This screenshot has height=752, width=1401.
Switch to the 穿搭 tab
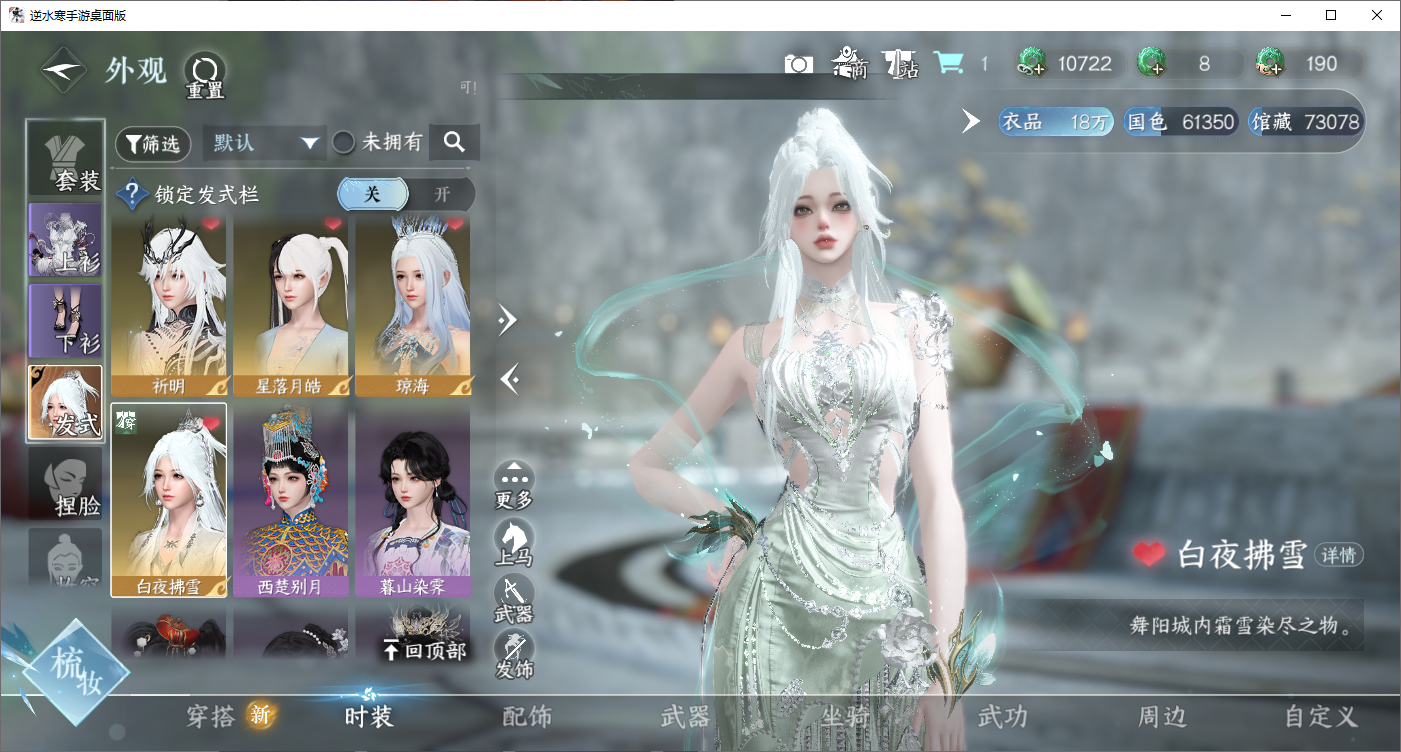click(x=210, y=716)
